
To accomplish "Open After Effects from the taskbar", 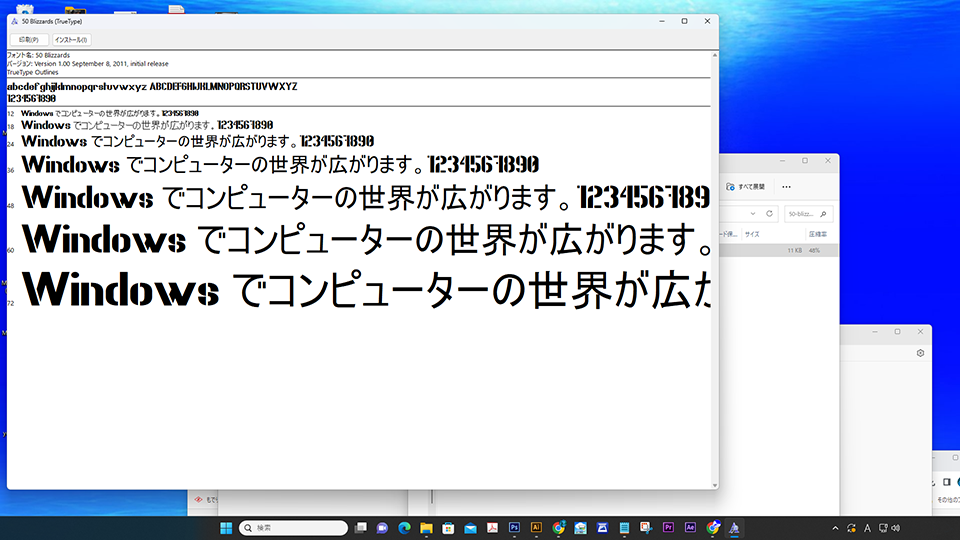I will [x=691, y=527].
